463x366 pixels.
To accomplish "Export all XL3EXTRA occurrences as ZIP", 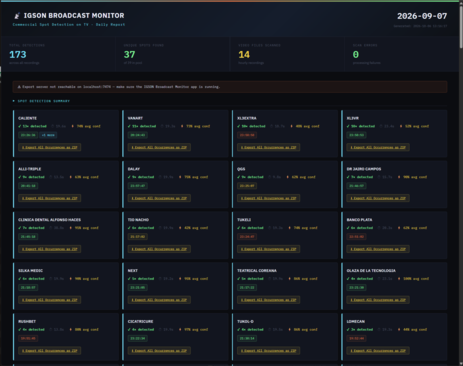I will tap(268, 147).
